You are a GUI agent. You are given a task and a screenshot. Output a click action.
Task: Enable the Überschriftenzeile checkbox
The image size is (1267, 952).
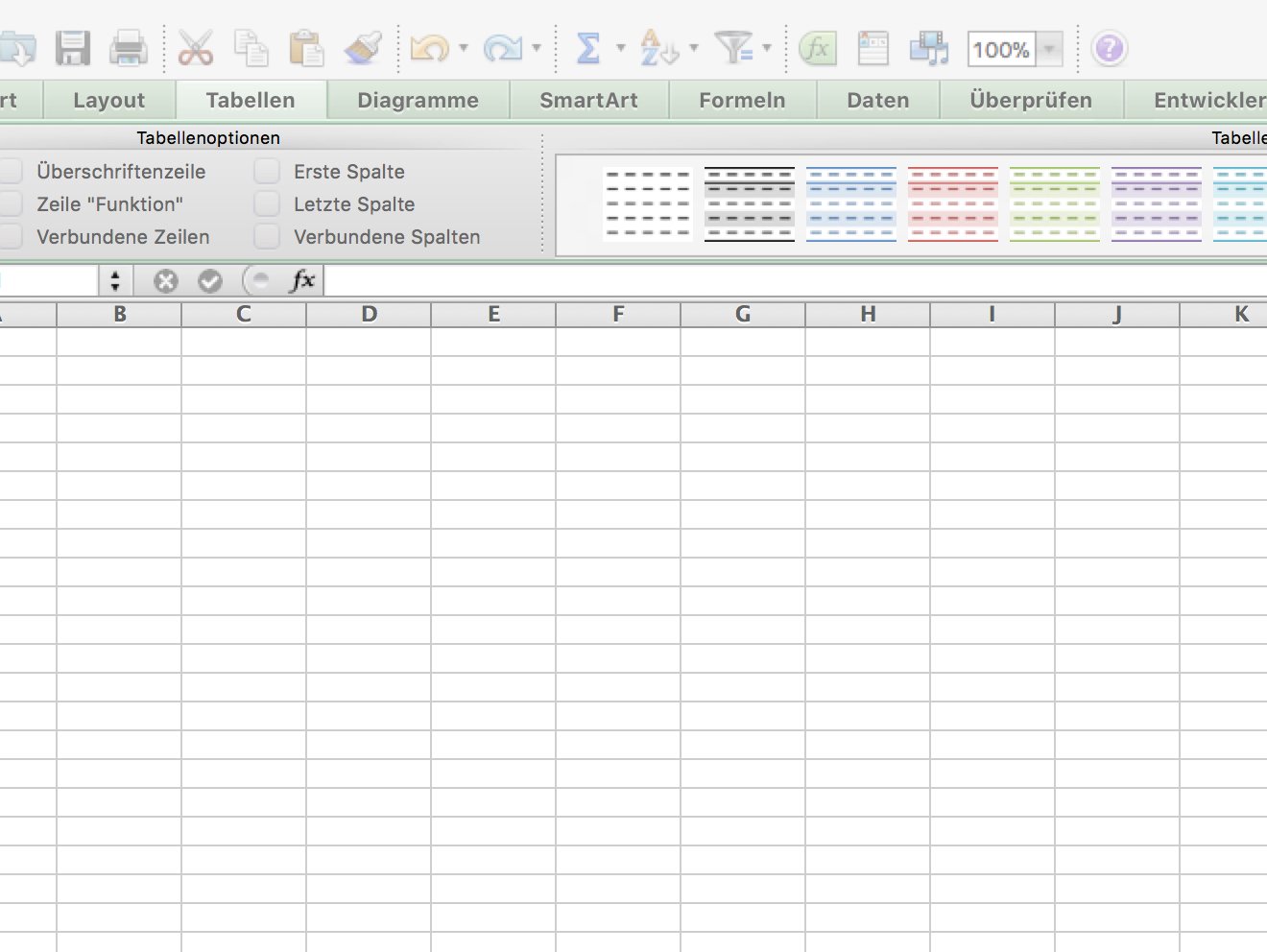tap(11, 172)
